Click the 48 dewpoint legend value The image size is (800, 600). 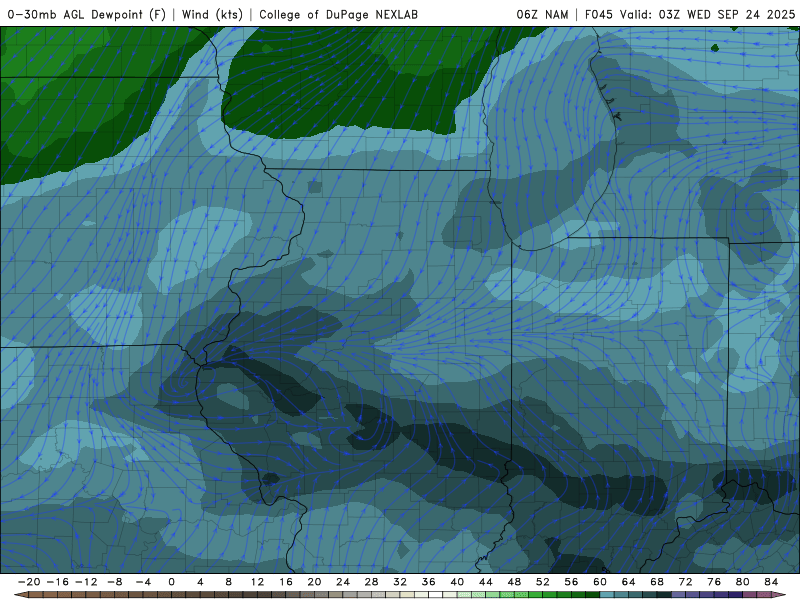point(514,582)
